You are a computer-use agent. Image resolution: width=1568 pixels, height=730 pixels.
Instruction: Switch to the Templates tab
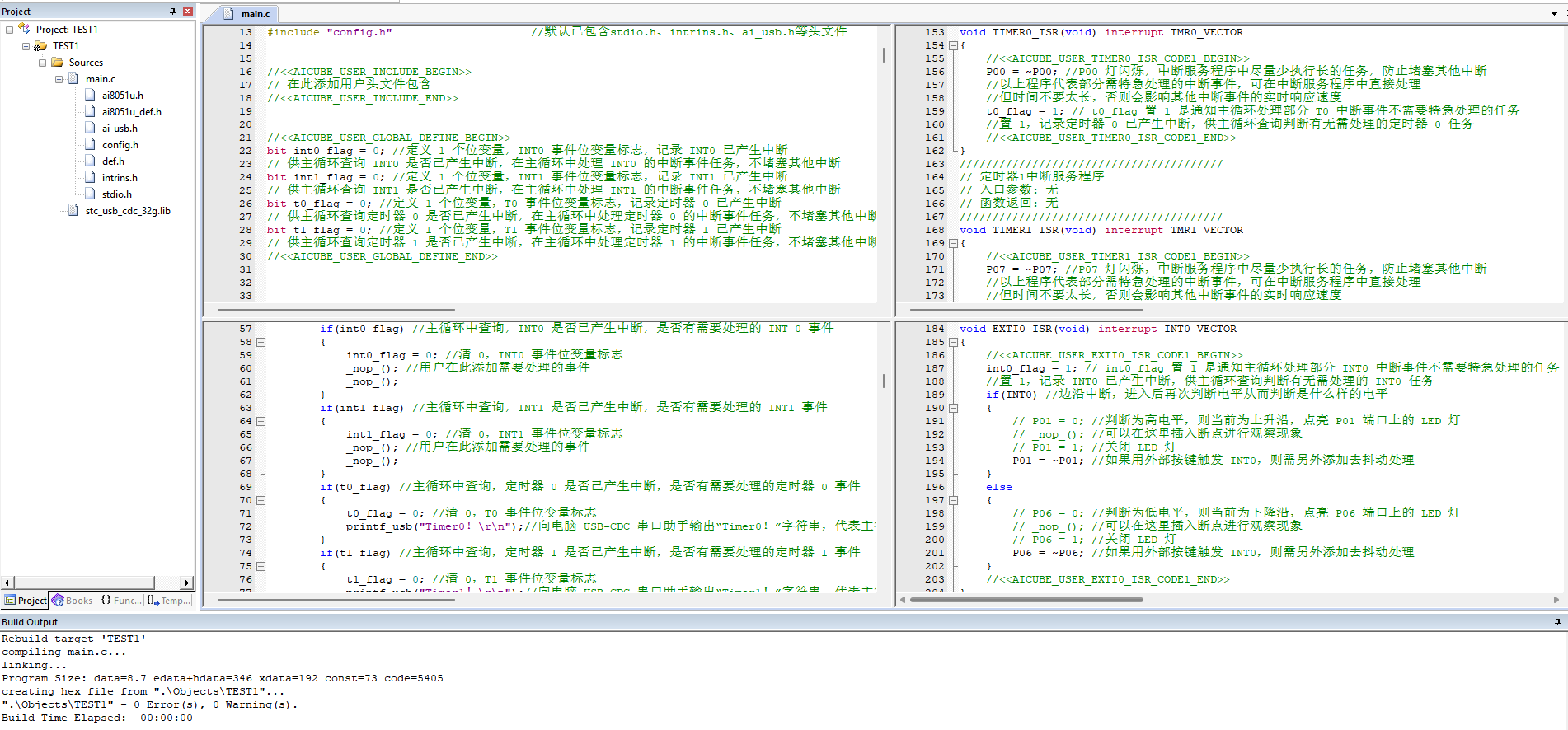[x=169, y=601]
